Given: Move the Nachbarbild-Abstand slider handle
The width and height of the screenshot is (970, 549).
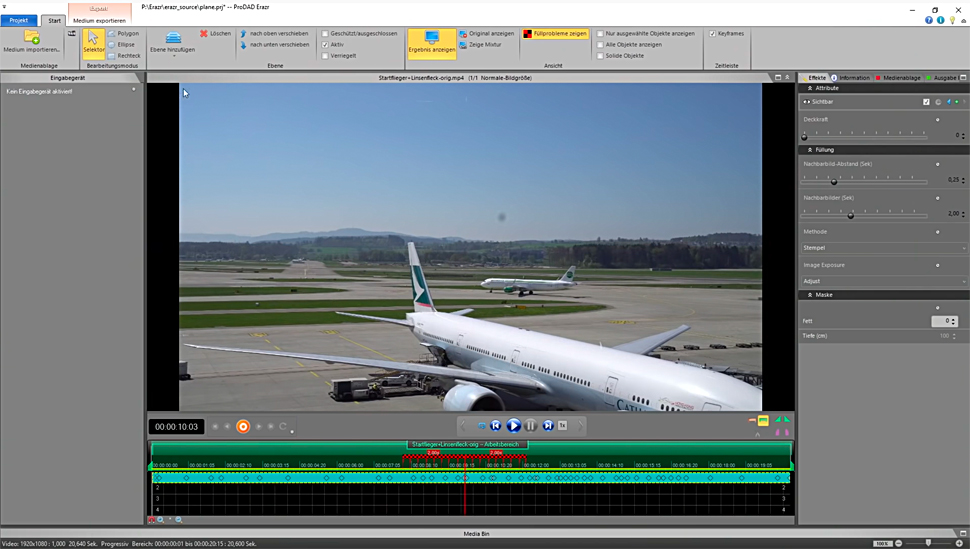Looking at the screenshot, I should 834,182.
